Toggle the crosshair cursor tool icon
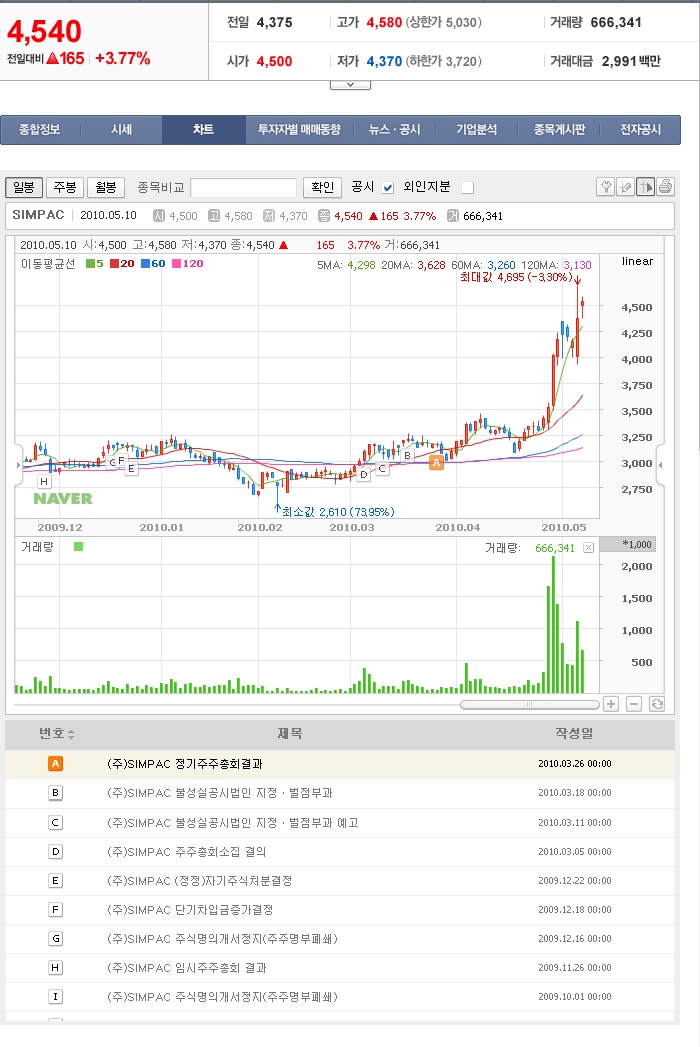Viewport: 700px width, 1047px height. (x=645, y=187)
